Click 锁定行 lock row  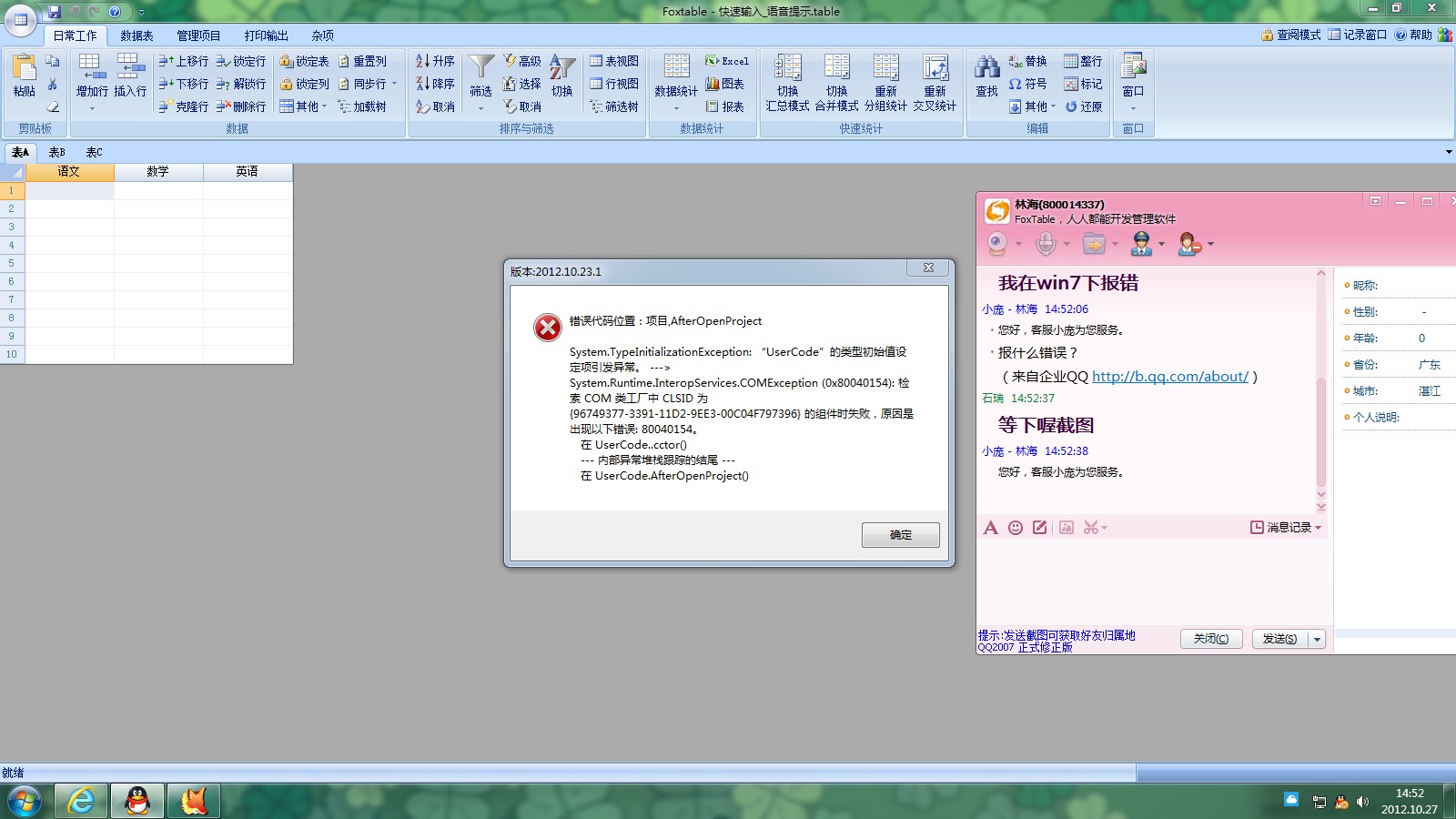[x=241, y=61]
